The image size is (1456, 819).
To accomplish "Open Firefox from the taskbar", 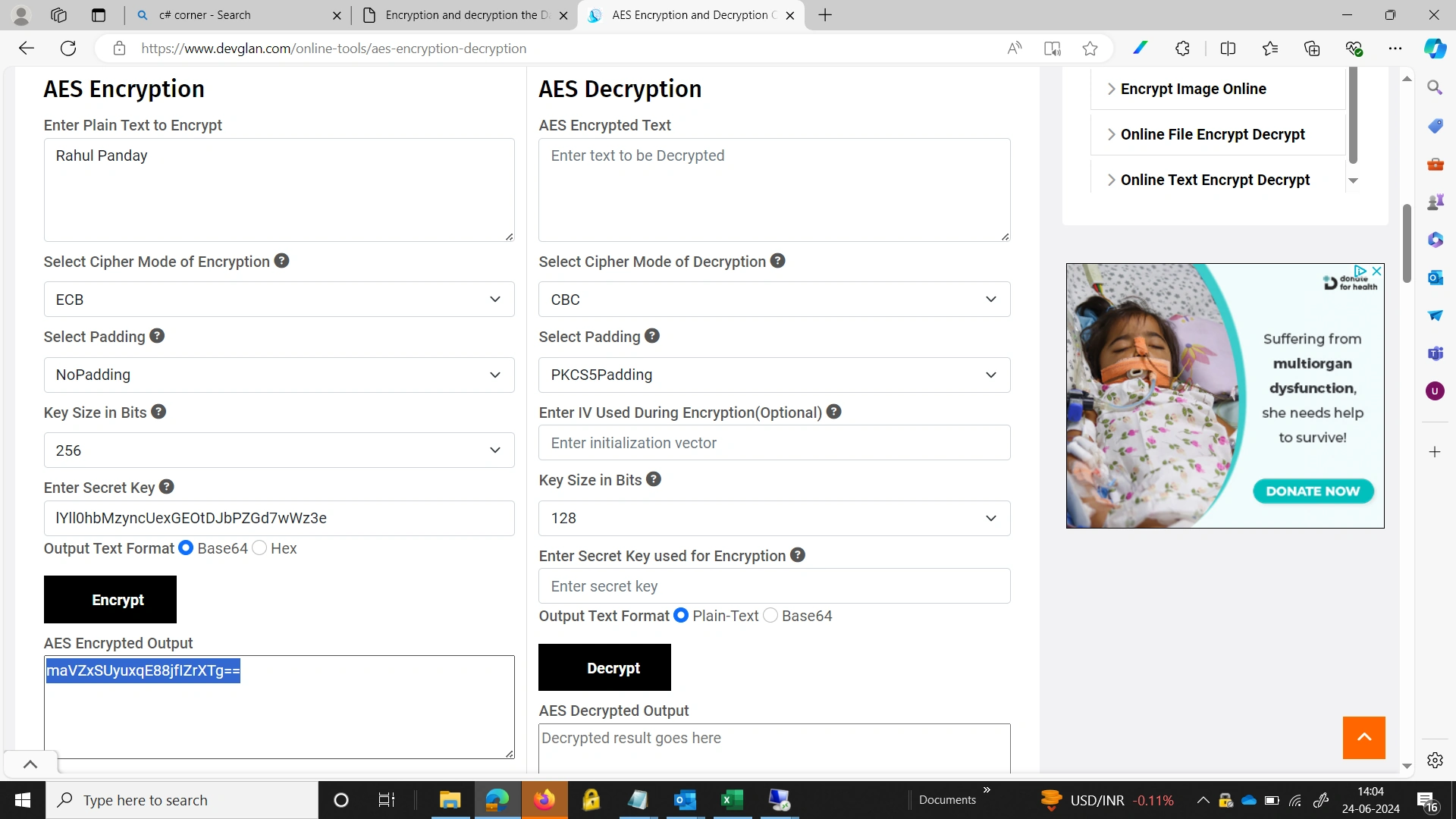I will click(544, 800).
